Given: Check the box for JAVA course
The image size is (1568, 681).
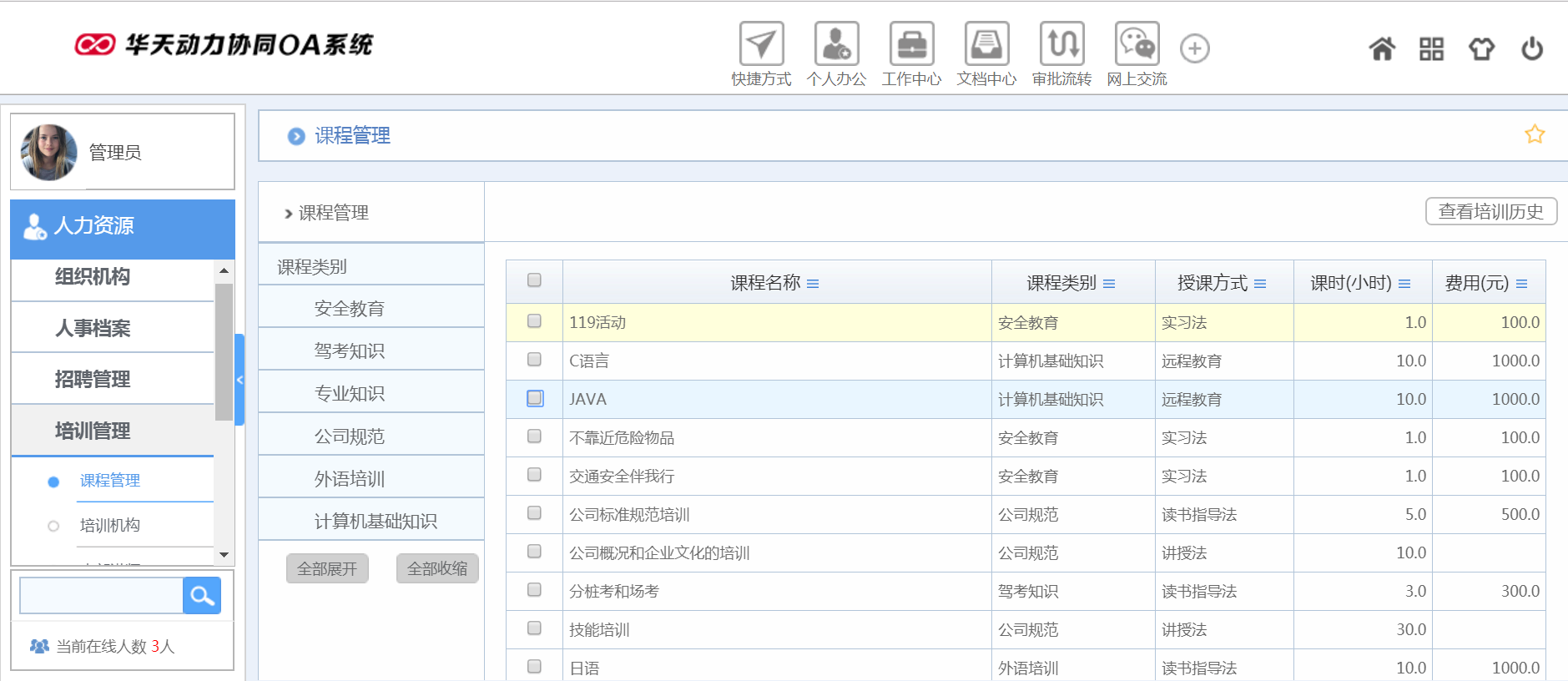Looking at the screenshot, I should (x=535, y=399).
